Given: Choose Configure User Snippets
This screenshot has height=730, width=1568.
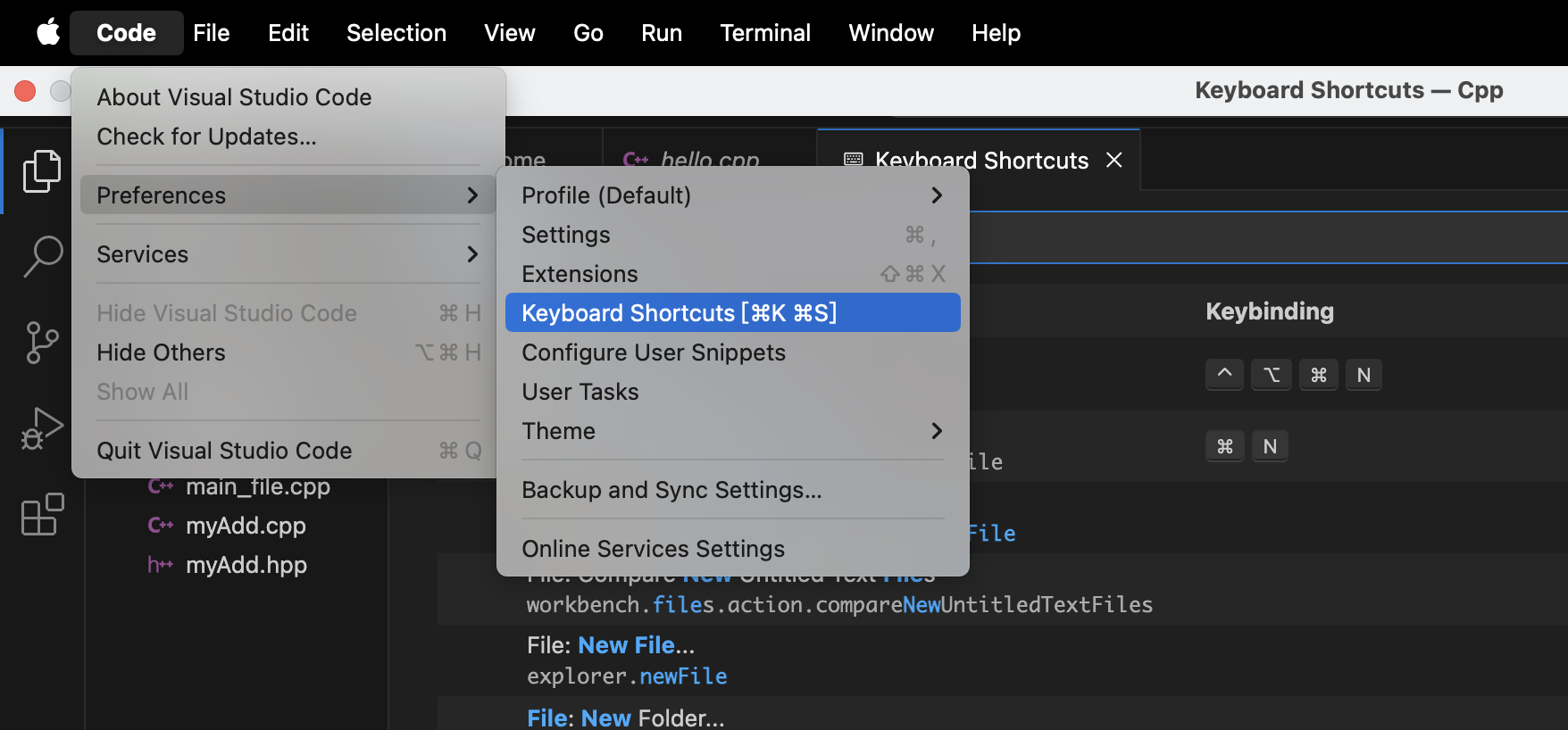Looking at the screenshot, I should tap(733, 353).
